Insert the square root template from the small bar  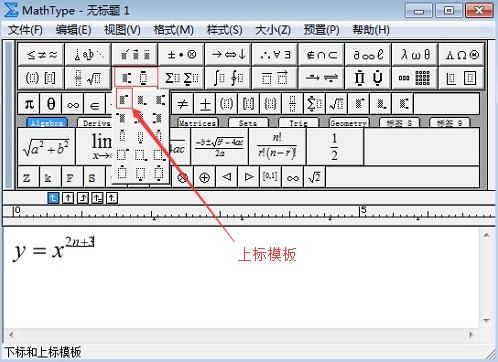(336, 104)
